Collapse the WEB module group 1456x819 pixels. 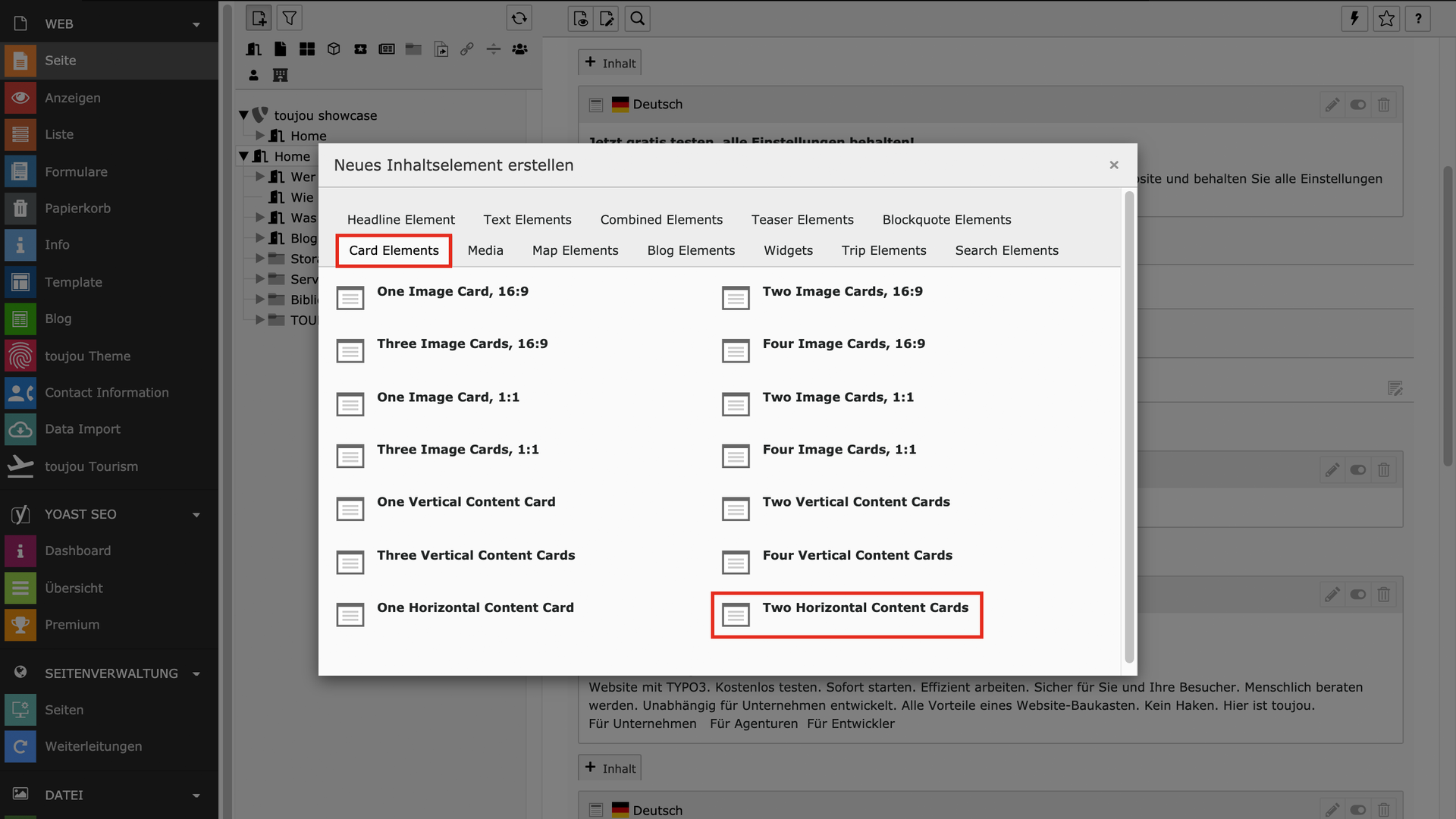point(196,24)
